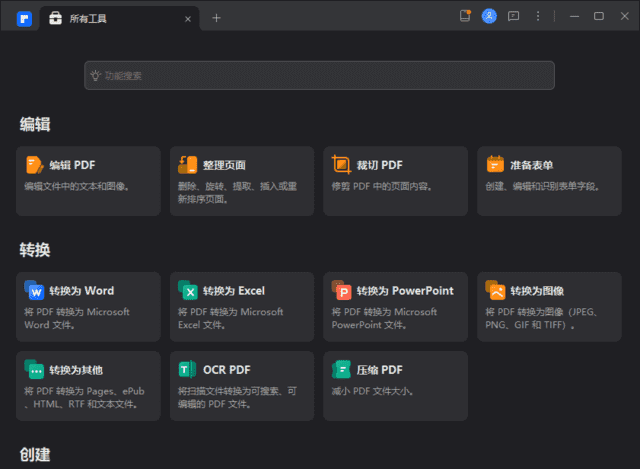Open the feedback message icon
Image resolution: width=640 pixels, height=469 pixels.
click(x=514, y=16)
